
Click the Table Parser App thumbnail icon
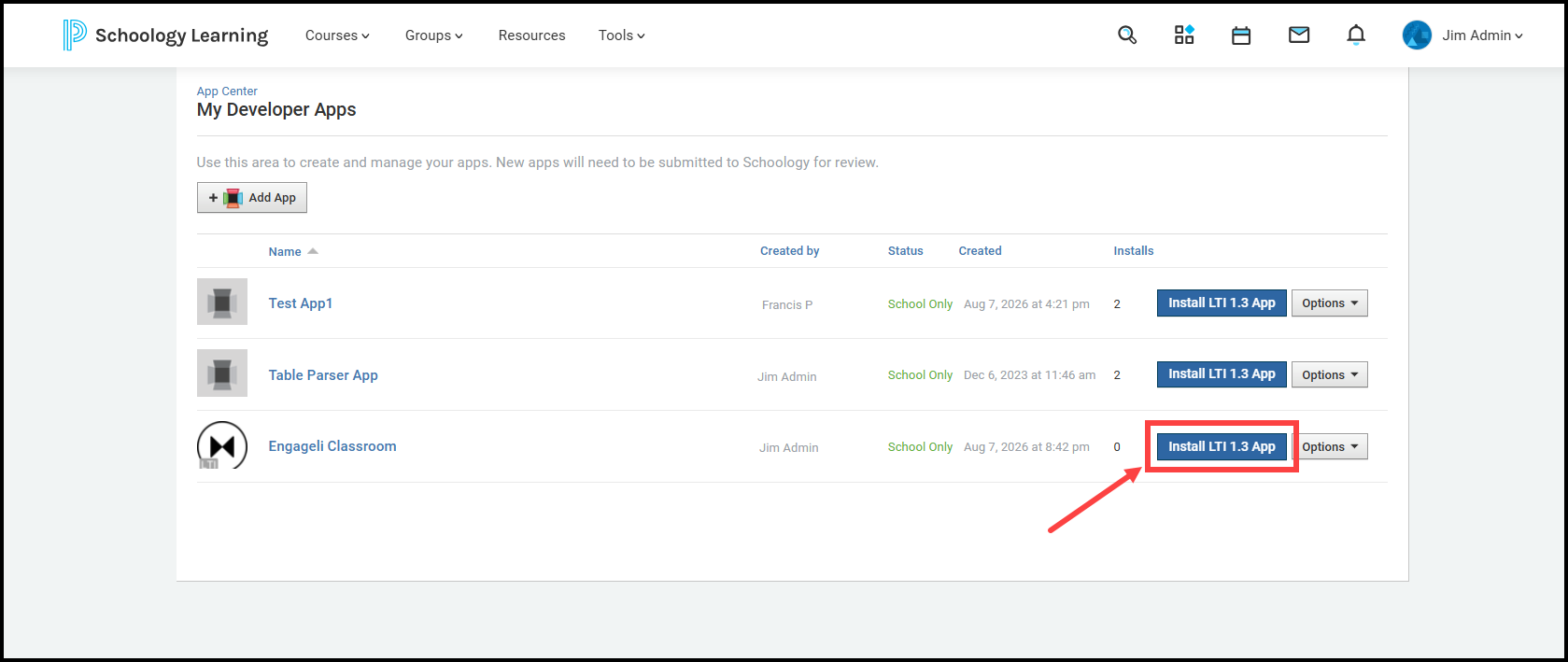click(222, 373)
